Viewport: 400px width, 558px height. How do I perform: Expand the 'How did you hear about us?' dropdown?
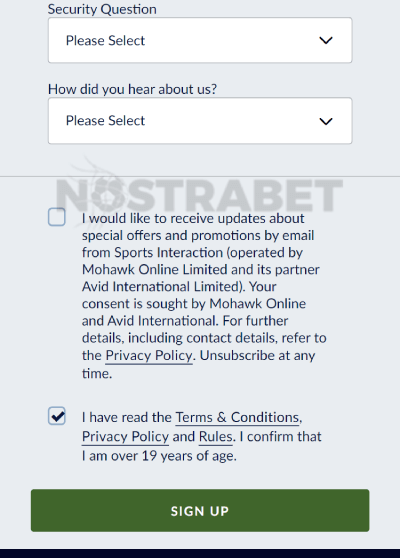click(x=200, y=121)
